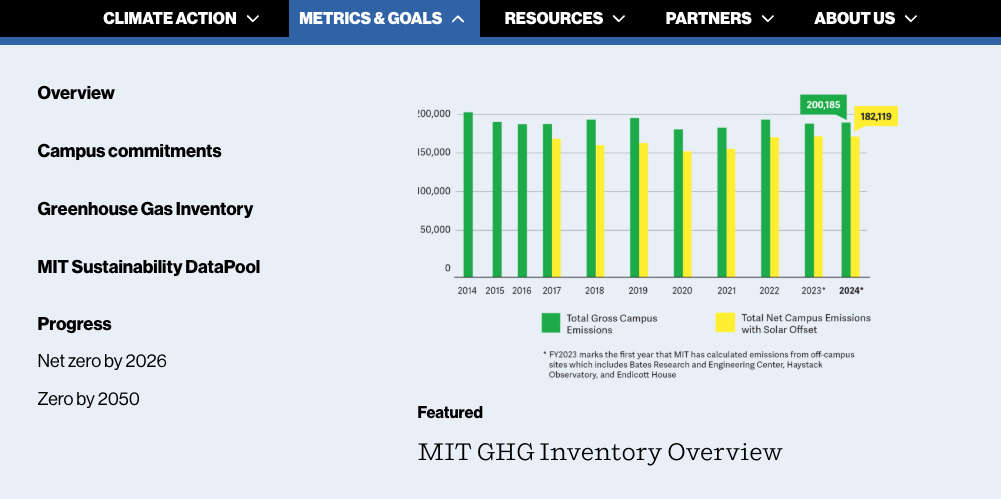Go to the Overview page

76,93
